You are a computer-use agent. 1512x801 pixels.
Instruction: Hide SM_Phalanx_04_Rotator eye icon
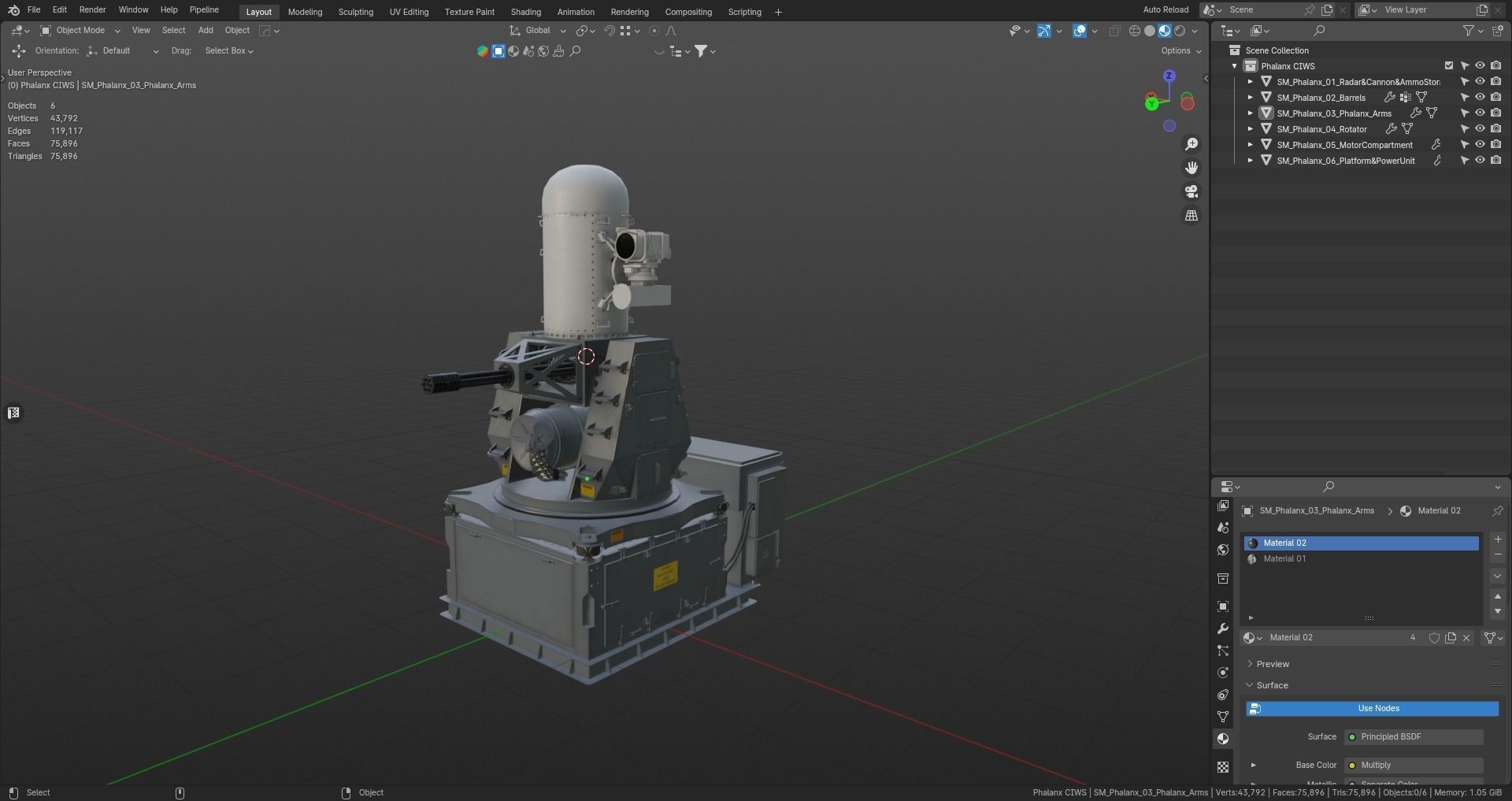click(1480, 129)
